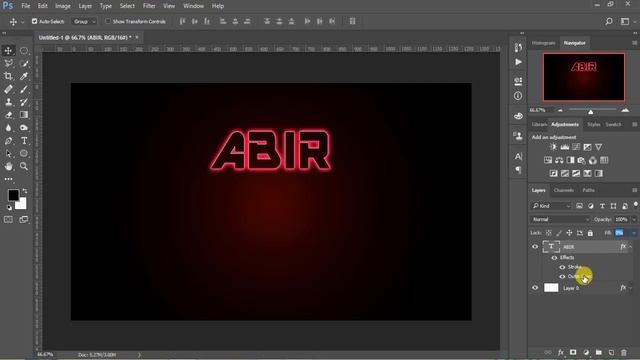Hide Layer 0 visibility eye
Image resolution: width=640 pixels, height=360 pixels.
click(x=535, y=288)
